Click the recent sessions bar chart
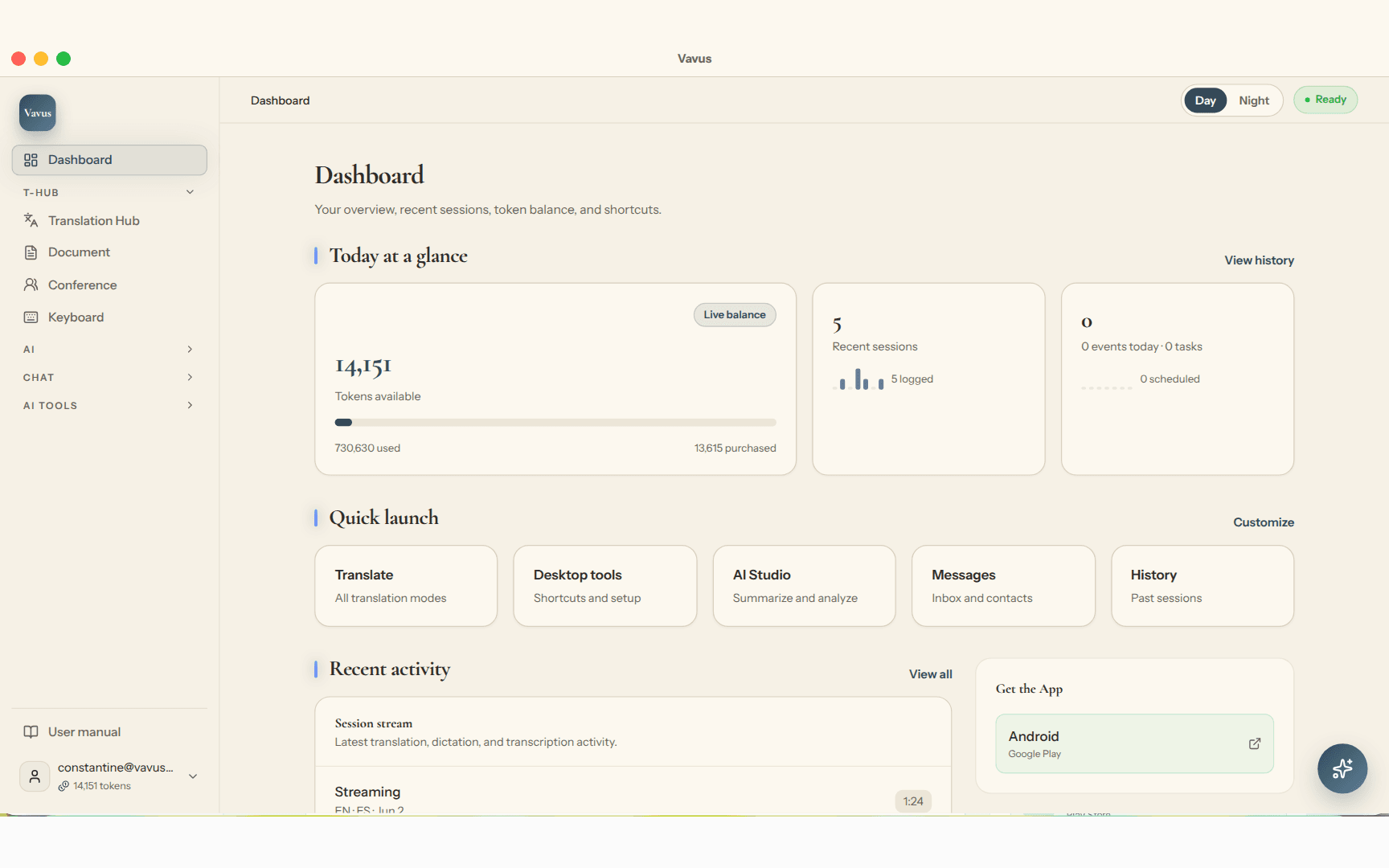This screenshot has width=1389, height=868. point(858,379)
